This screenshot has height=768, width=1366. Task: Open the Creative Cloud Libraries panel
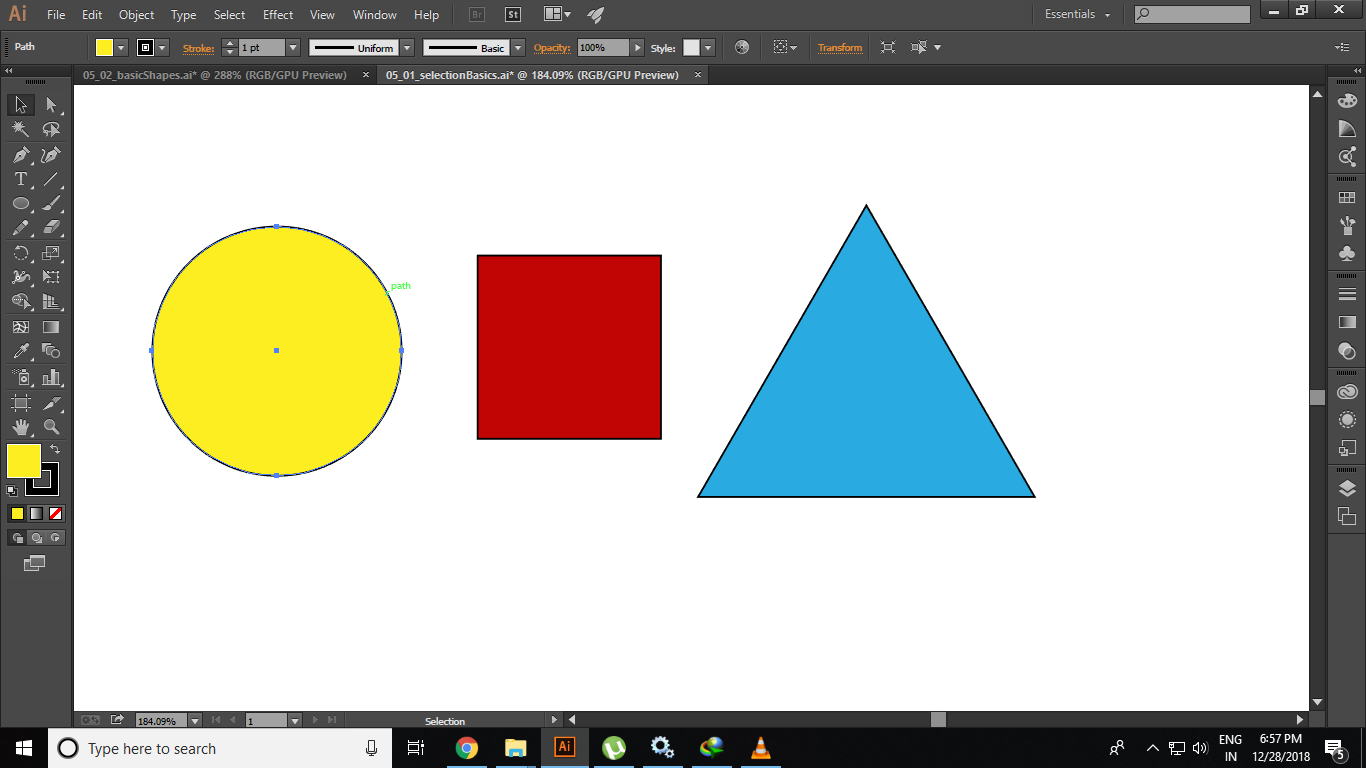(1347, 392)
